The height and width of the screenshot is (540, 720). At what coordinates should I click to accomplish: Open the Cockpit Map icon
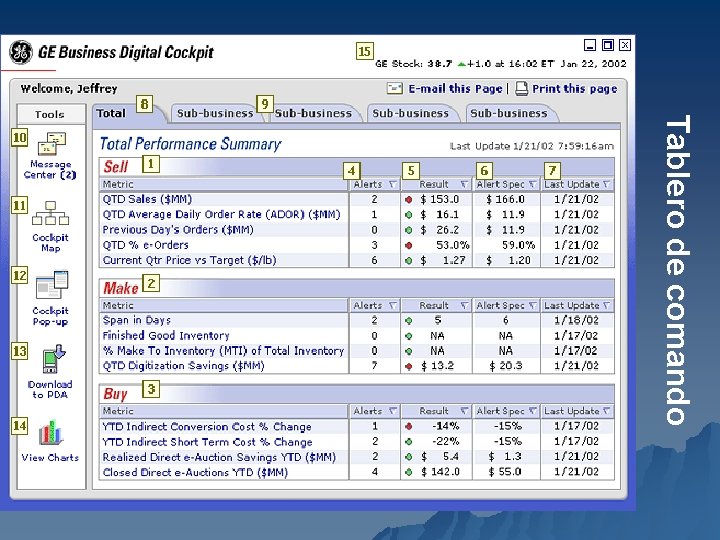(x=51, y=214)
